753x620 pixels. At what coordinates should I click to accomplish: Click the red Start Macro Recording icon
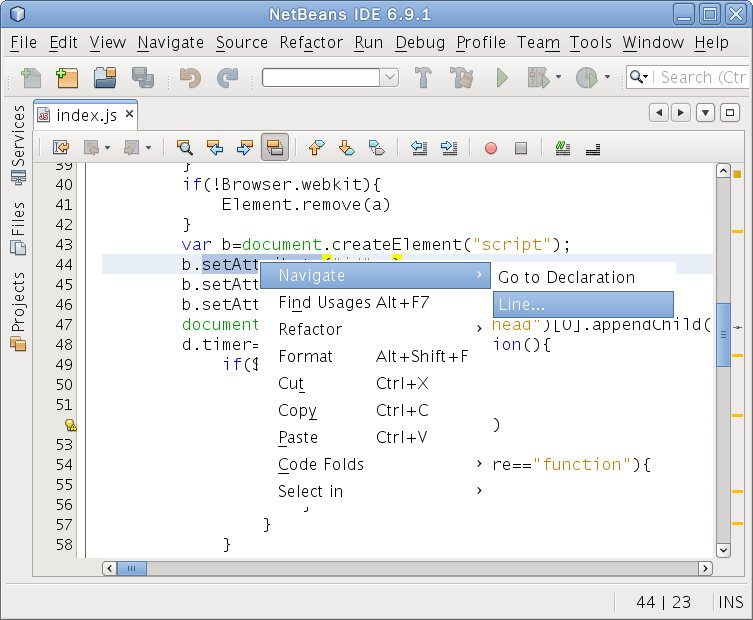[x=491, y=148]
